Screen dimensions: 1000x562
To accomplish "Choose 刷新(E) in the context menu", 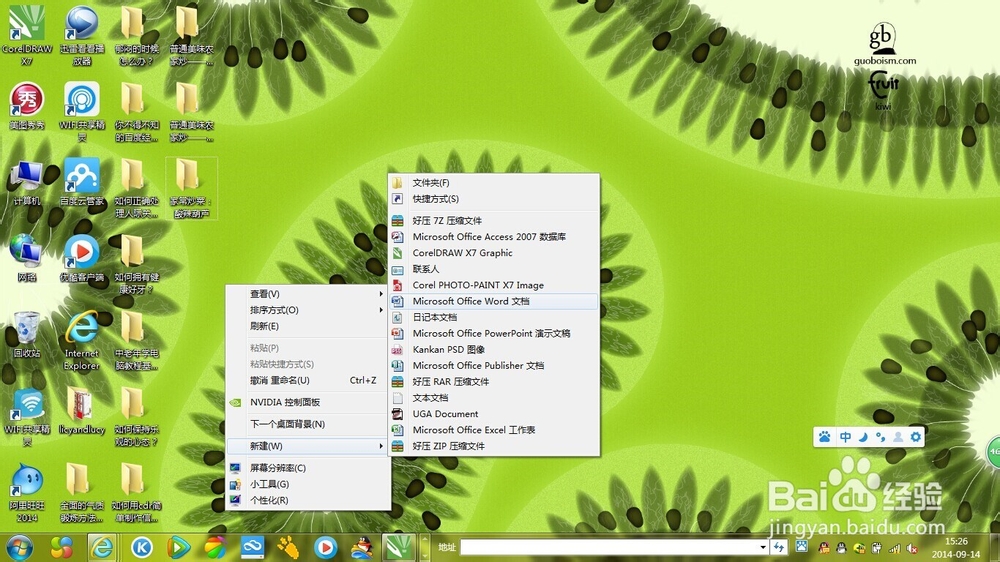I will (x=308, y=326).
